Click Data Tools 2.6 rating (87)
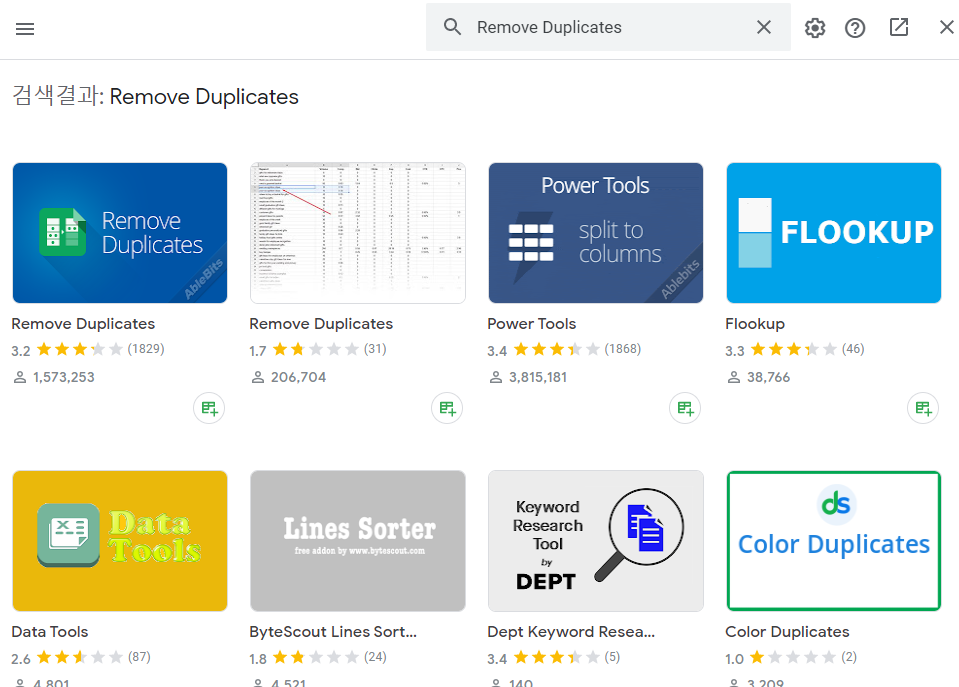959x687 pixels. click(81, 658)
